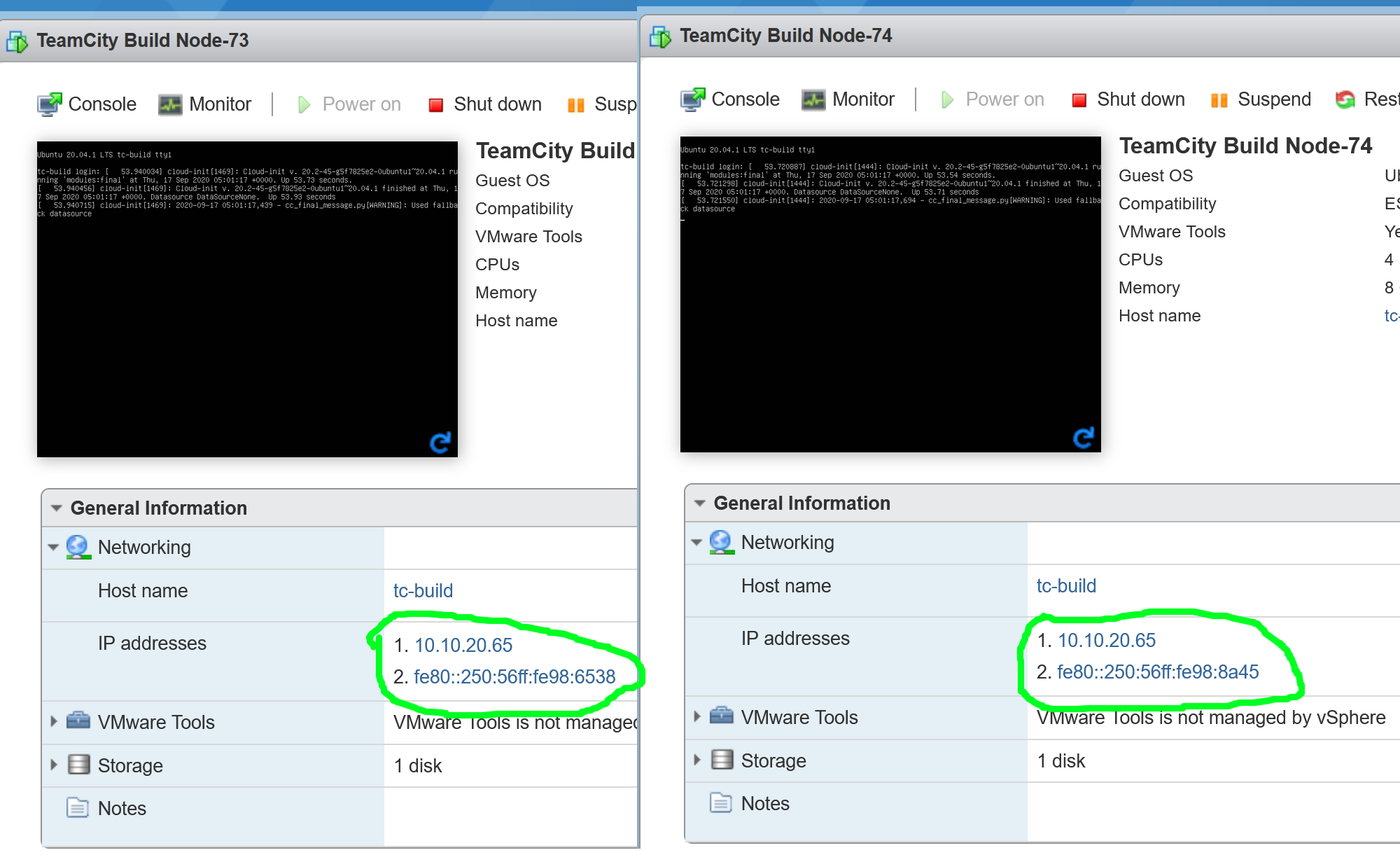Select 'VMware Tools is not managed by vSphere' in Node-74
This screenshot has height=862, width=1400.
[1211, 718]
